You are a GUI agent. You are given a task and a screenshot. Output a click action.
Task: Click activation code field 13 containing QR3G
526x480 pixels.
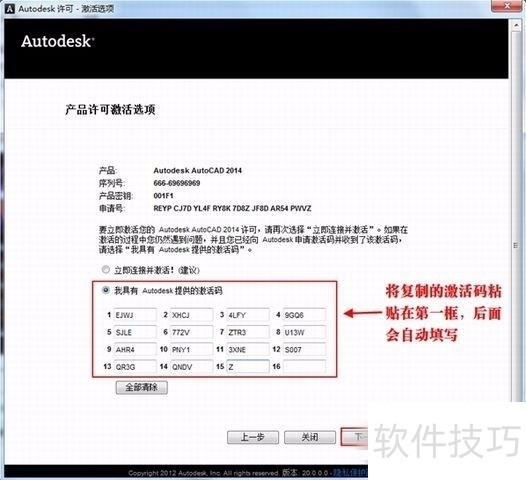click(x=135, y=366)
